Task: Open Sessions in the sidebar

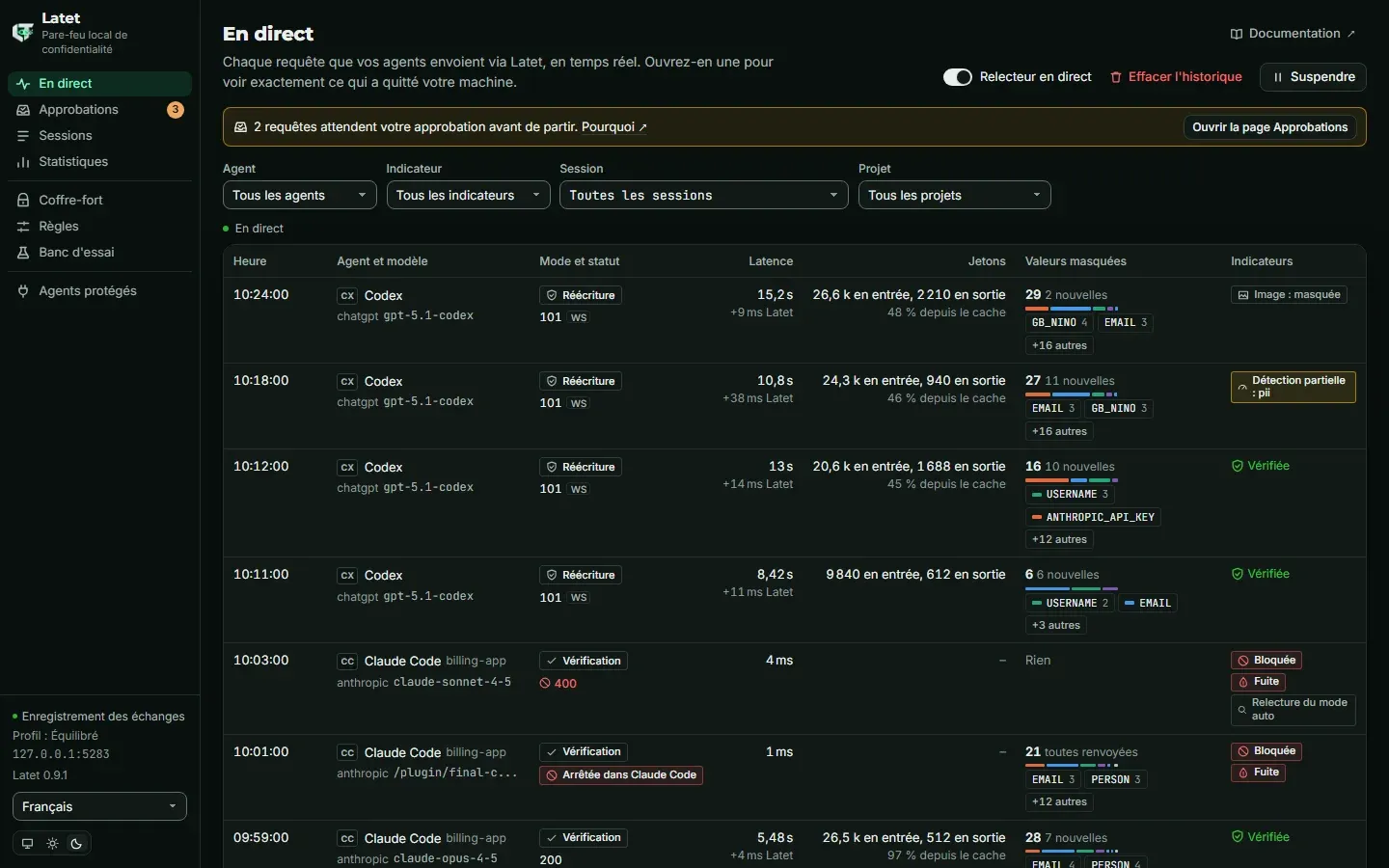Action: click(x=99, y=136)
